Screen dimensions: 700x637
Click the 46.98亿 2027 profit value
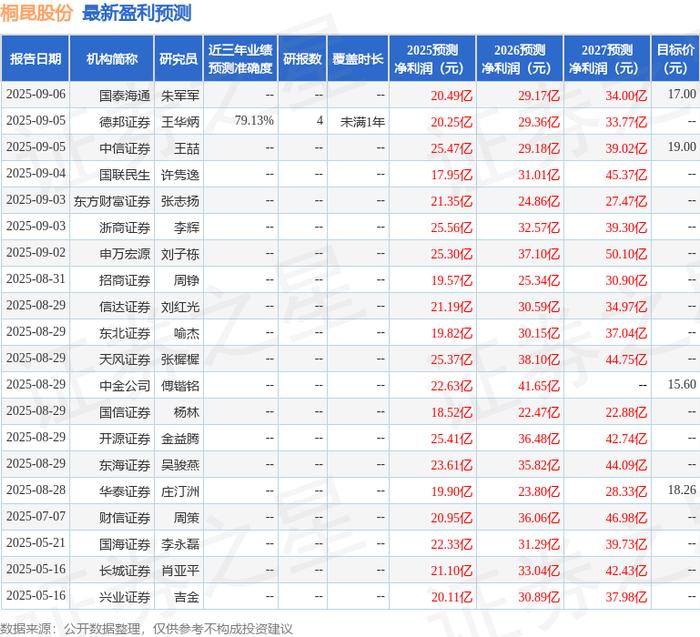coord(626,518)
